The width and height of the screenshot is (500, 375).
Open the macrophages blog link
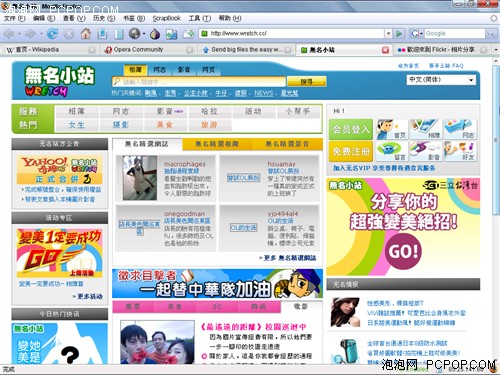[185, 164]
